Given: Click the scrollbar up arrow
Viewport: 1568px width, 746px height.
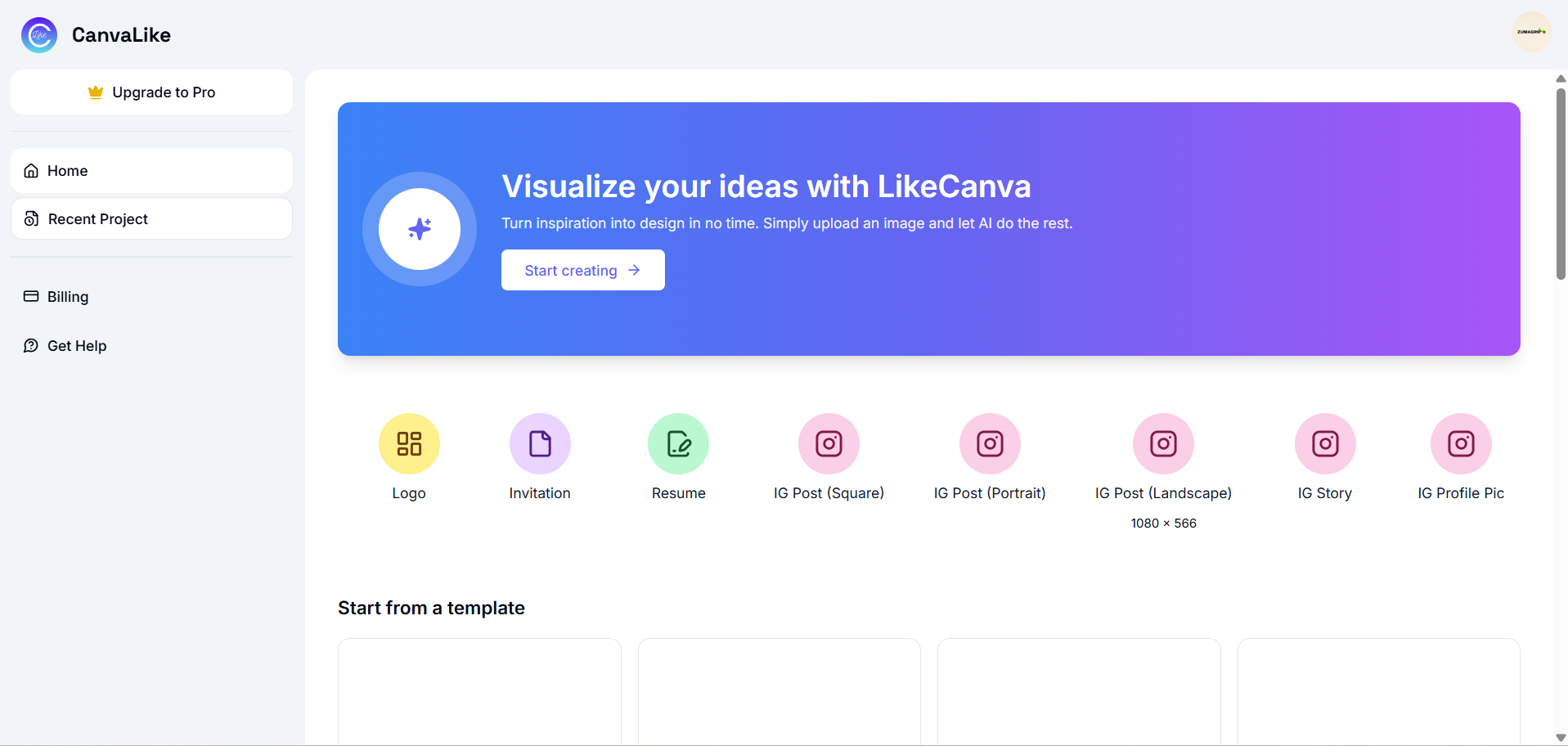Looking at the screenshot, I should [x=1561, y=79].
